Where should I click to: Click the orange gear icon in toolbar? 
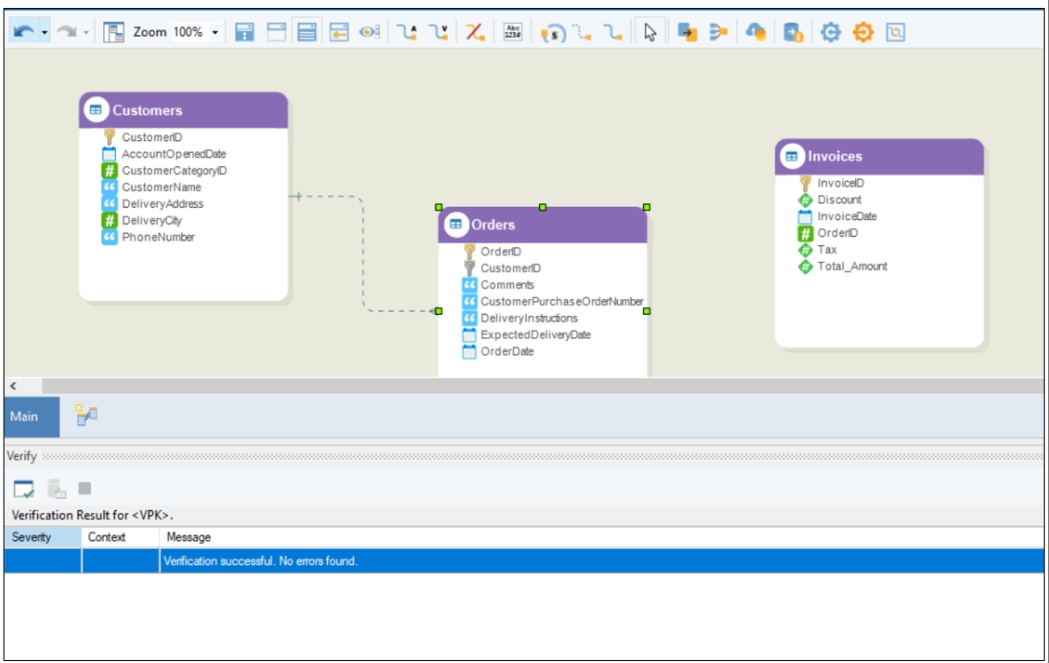(x=862, y=33)
